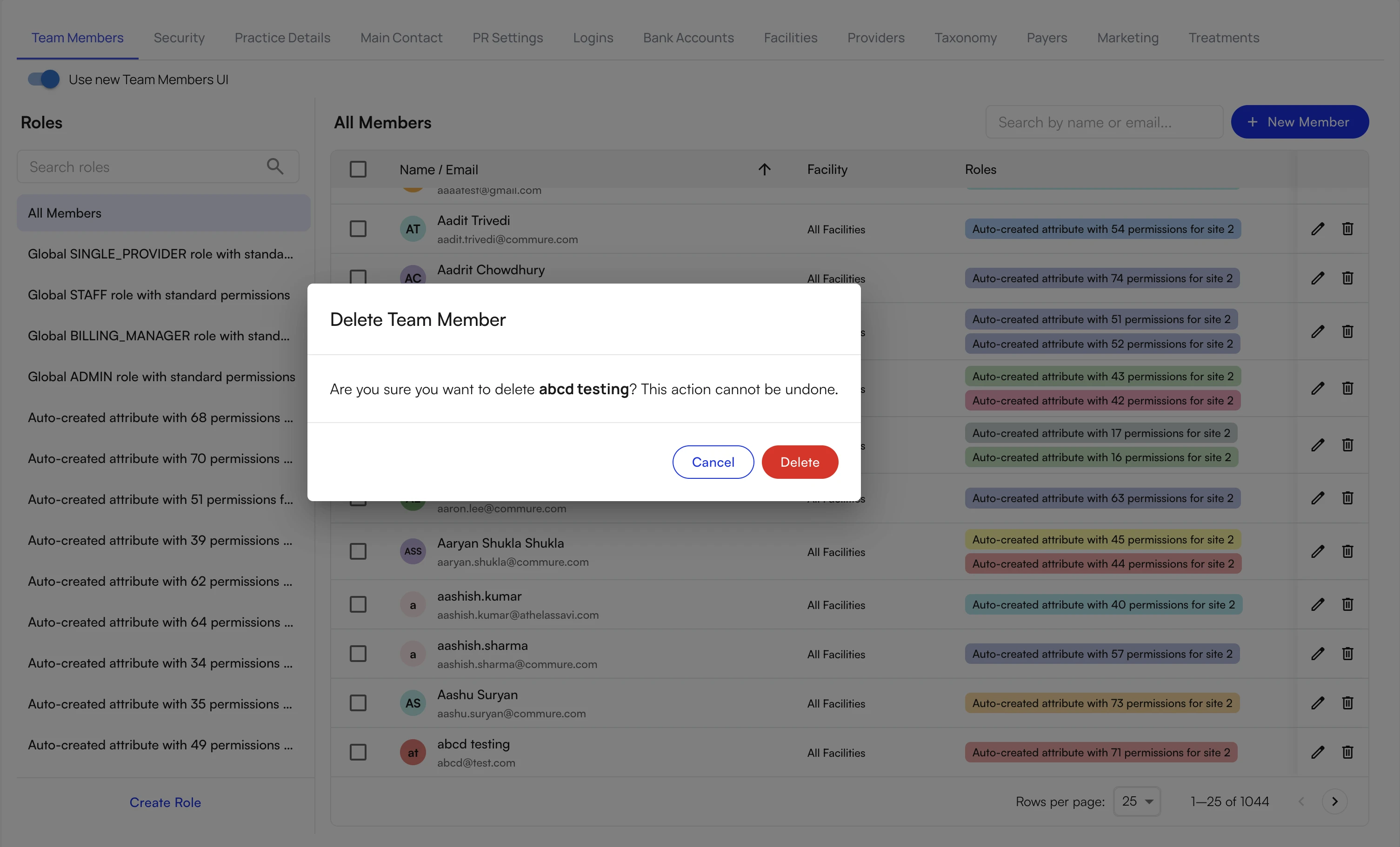
Task: Click the search roles magnifier icon
Action: click(x=275, y=166)
